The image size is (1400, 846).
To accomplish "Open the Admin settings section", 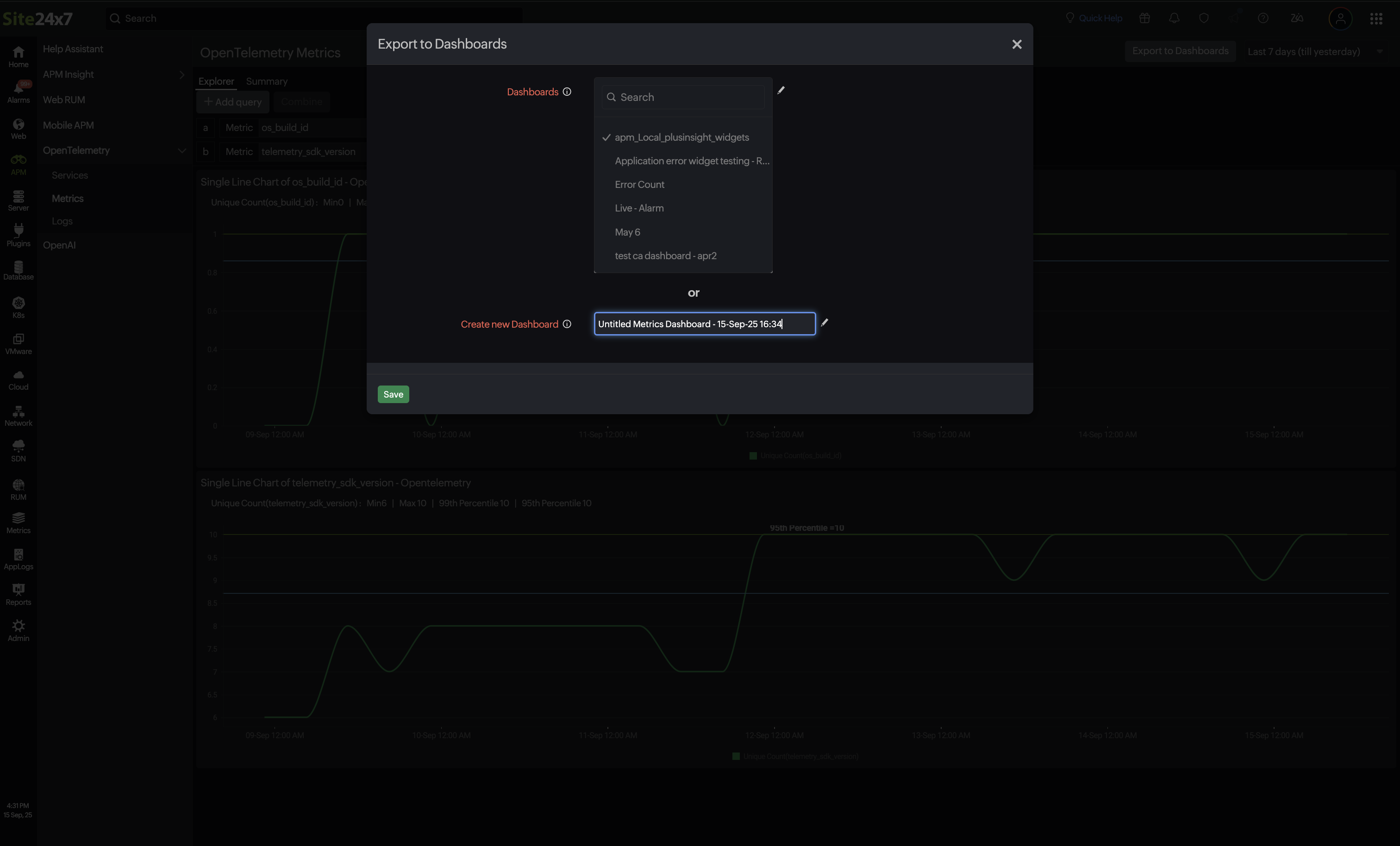I will 18,629.
